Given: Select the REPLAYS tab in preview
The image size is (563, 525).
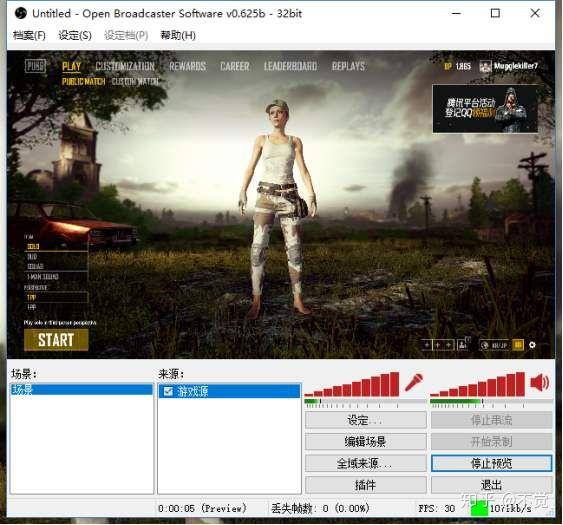Looking at the screenshot, I should pyautogui.click(x=348, y=66).
